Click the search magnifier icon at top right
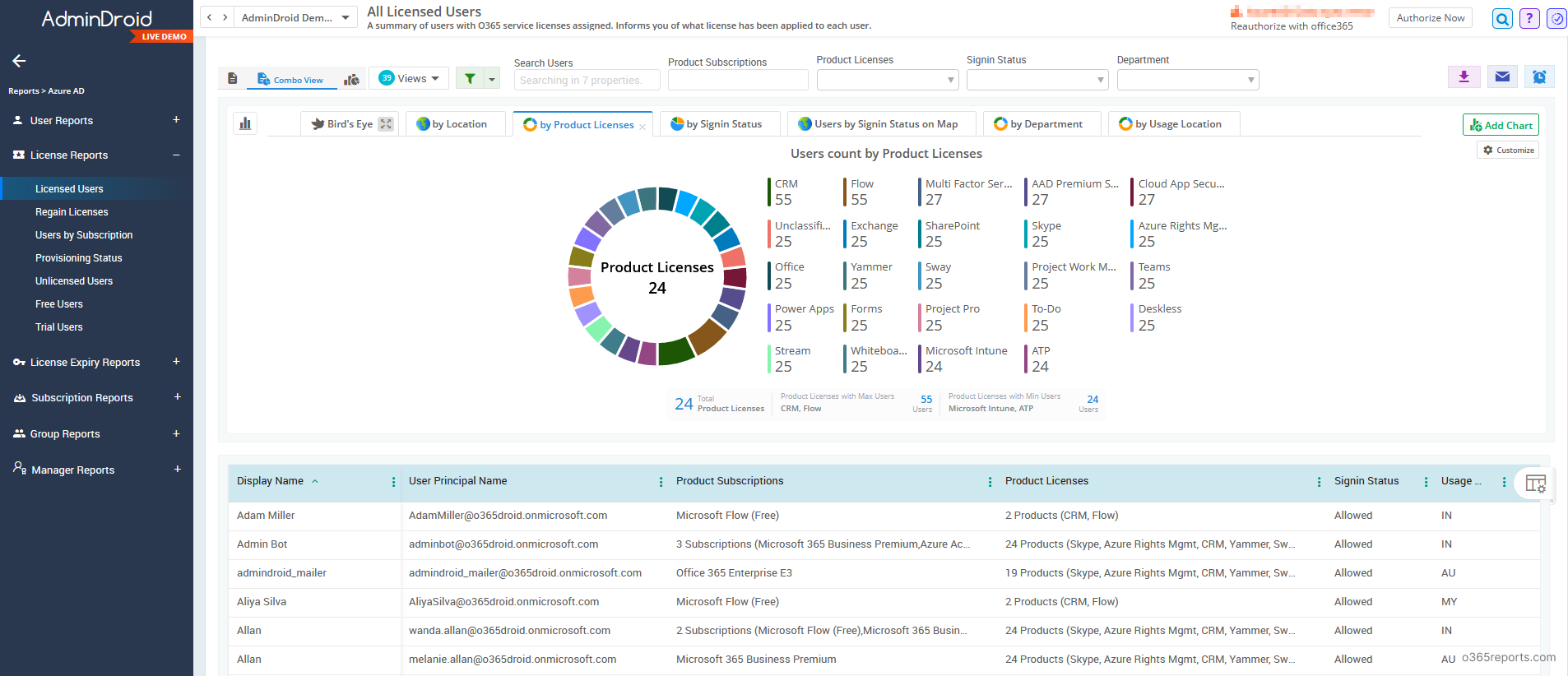 tap(1502, 18)
